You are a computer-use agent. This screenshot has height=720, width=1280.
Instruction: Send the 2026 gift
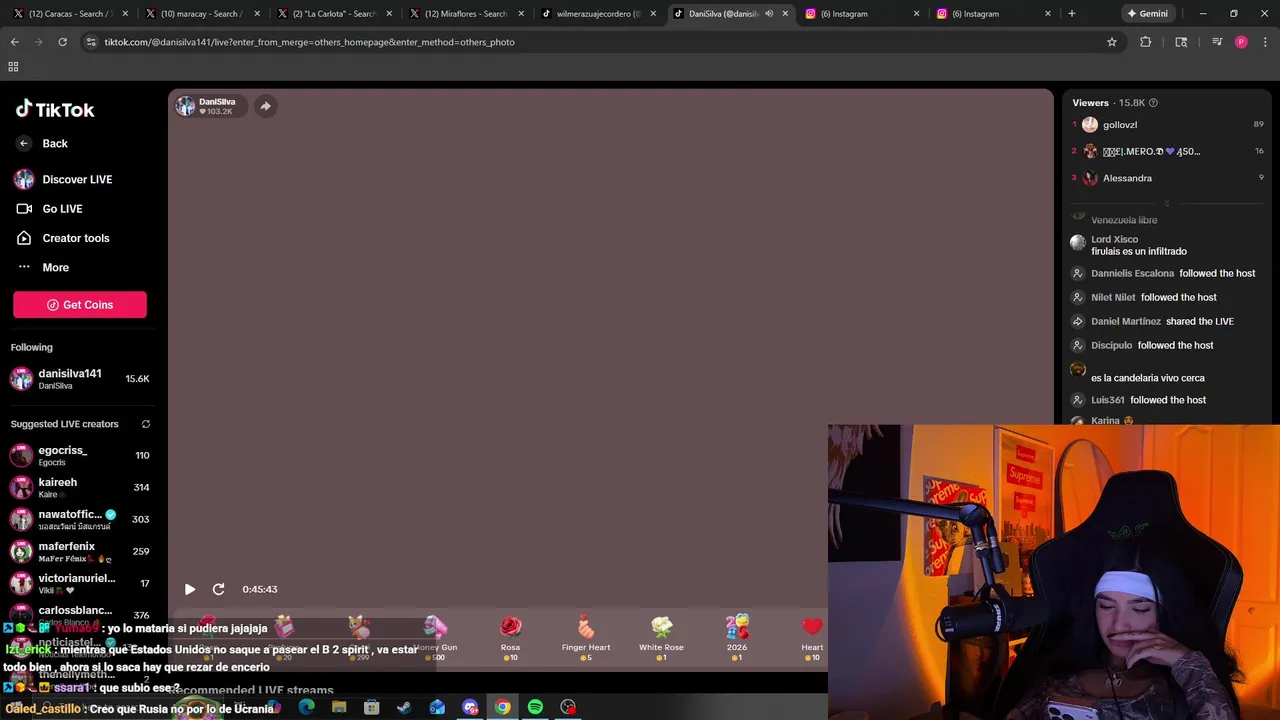(x=737, y=639)
